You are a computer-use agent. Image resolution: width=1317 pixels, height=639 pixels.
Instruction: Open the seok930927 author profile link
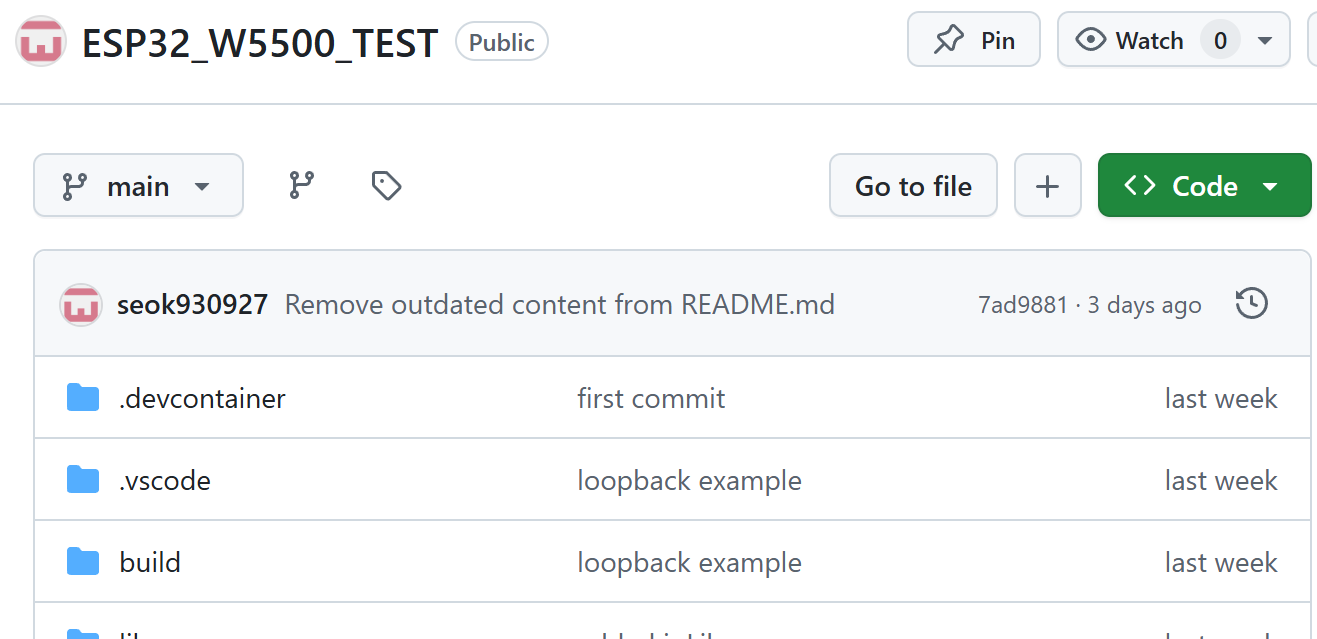pyautogui.click(x=192, y=304)
